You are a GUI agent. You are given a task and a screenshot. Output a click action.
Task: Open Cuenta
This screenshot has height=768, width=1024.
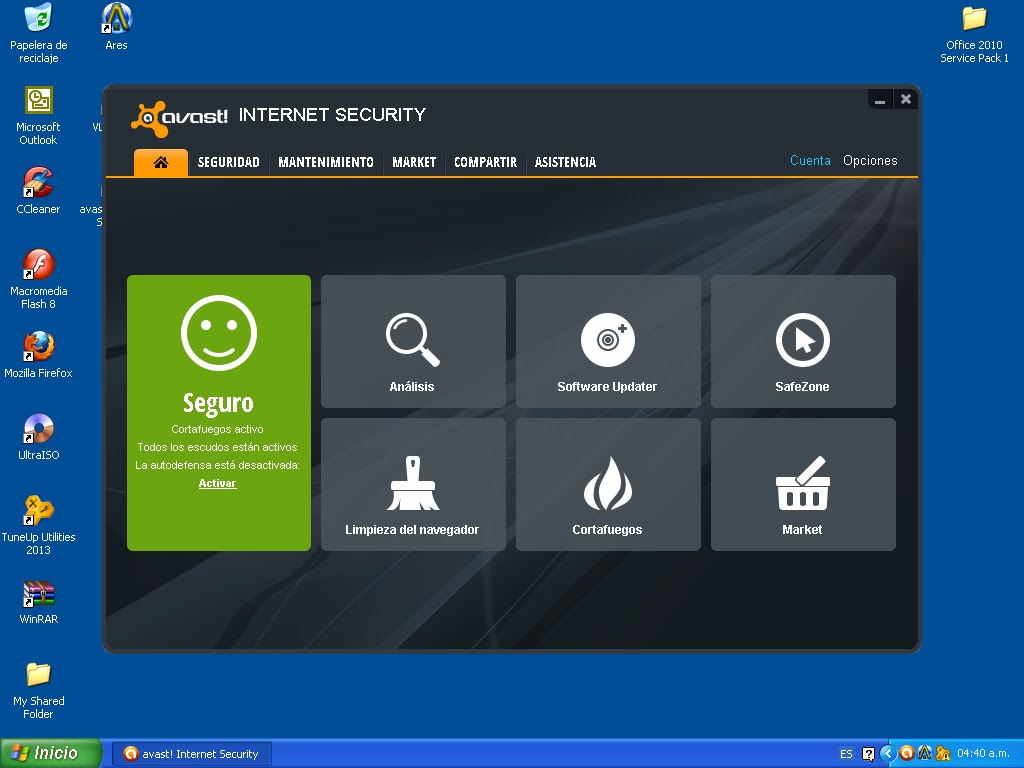810,160
